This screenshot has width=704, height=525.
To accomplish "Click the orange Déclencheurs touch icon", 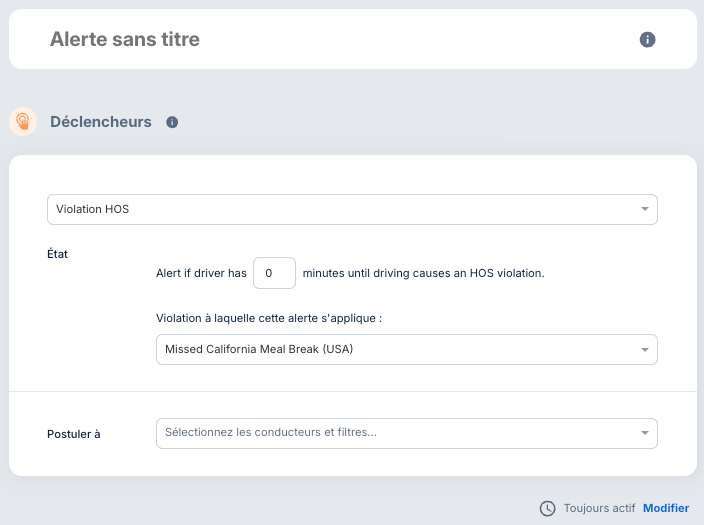I will [x=22, y=122].
